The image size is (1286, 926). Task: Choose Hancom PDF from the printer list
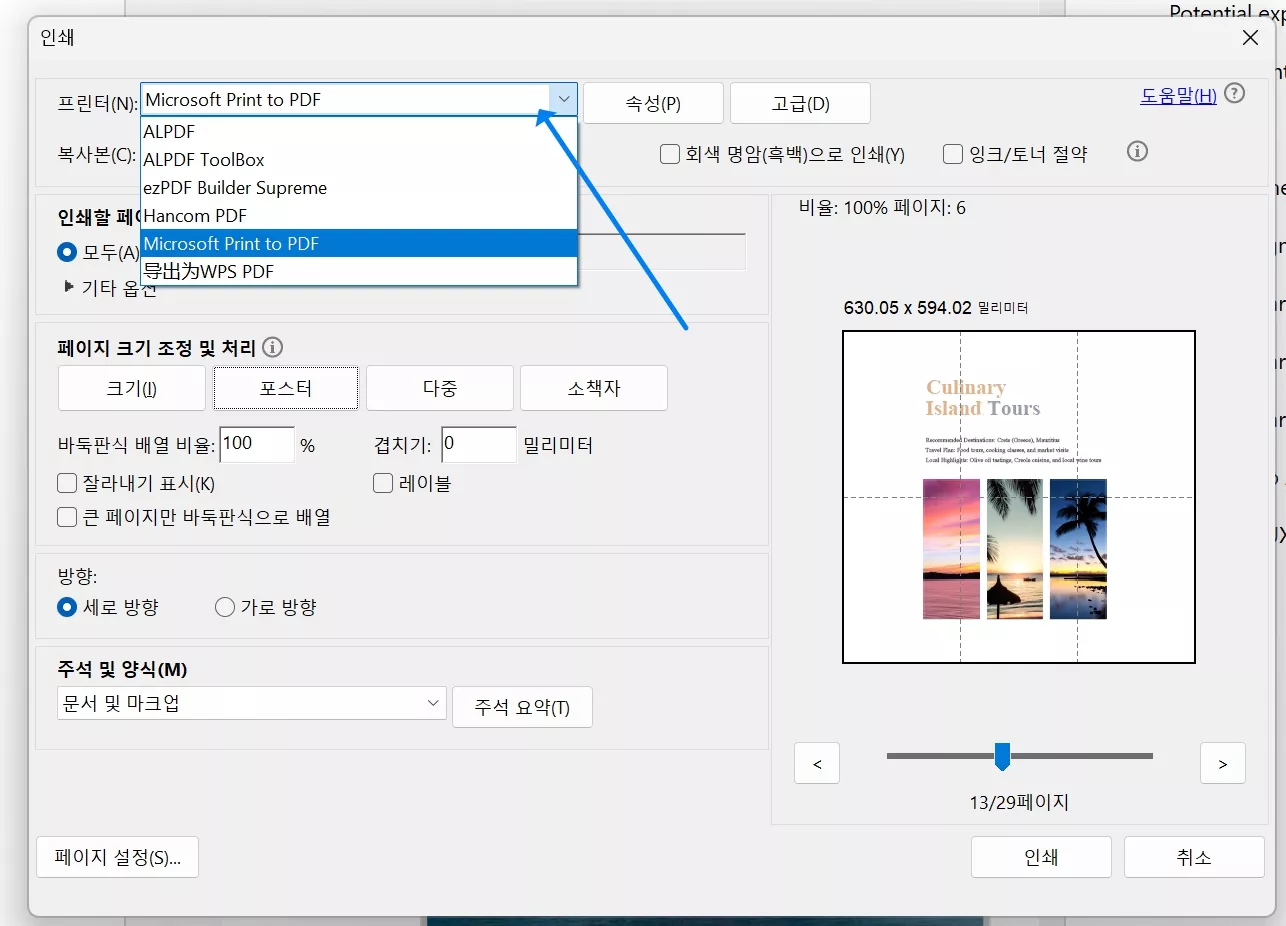point(196,215)
